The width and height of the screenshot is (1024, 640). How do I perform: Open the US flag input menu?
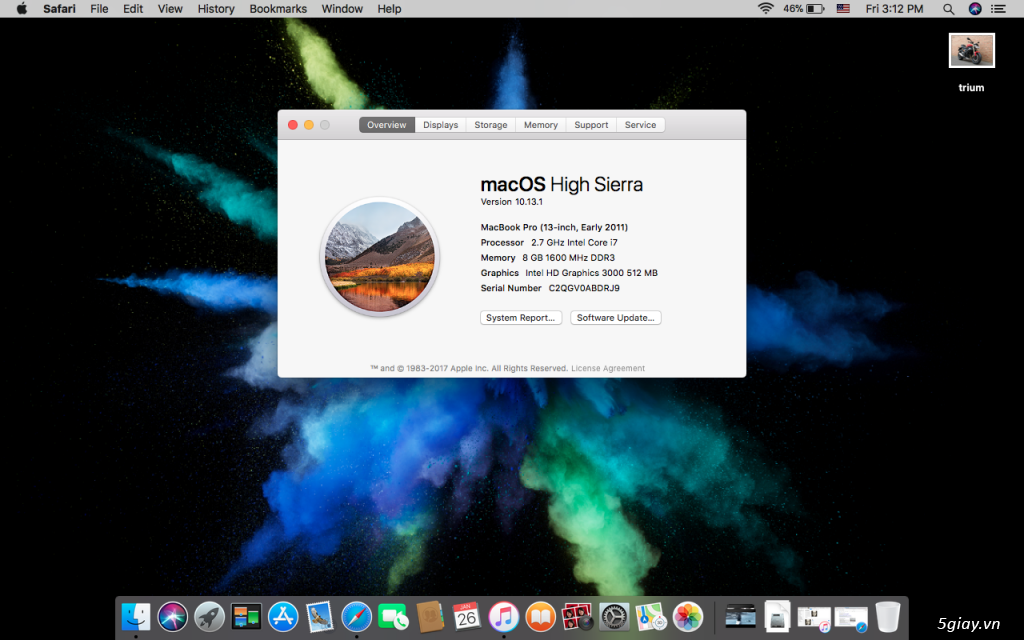pos(843,8)
